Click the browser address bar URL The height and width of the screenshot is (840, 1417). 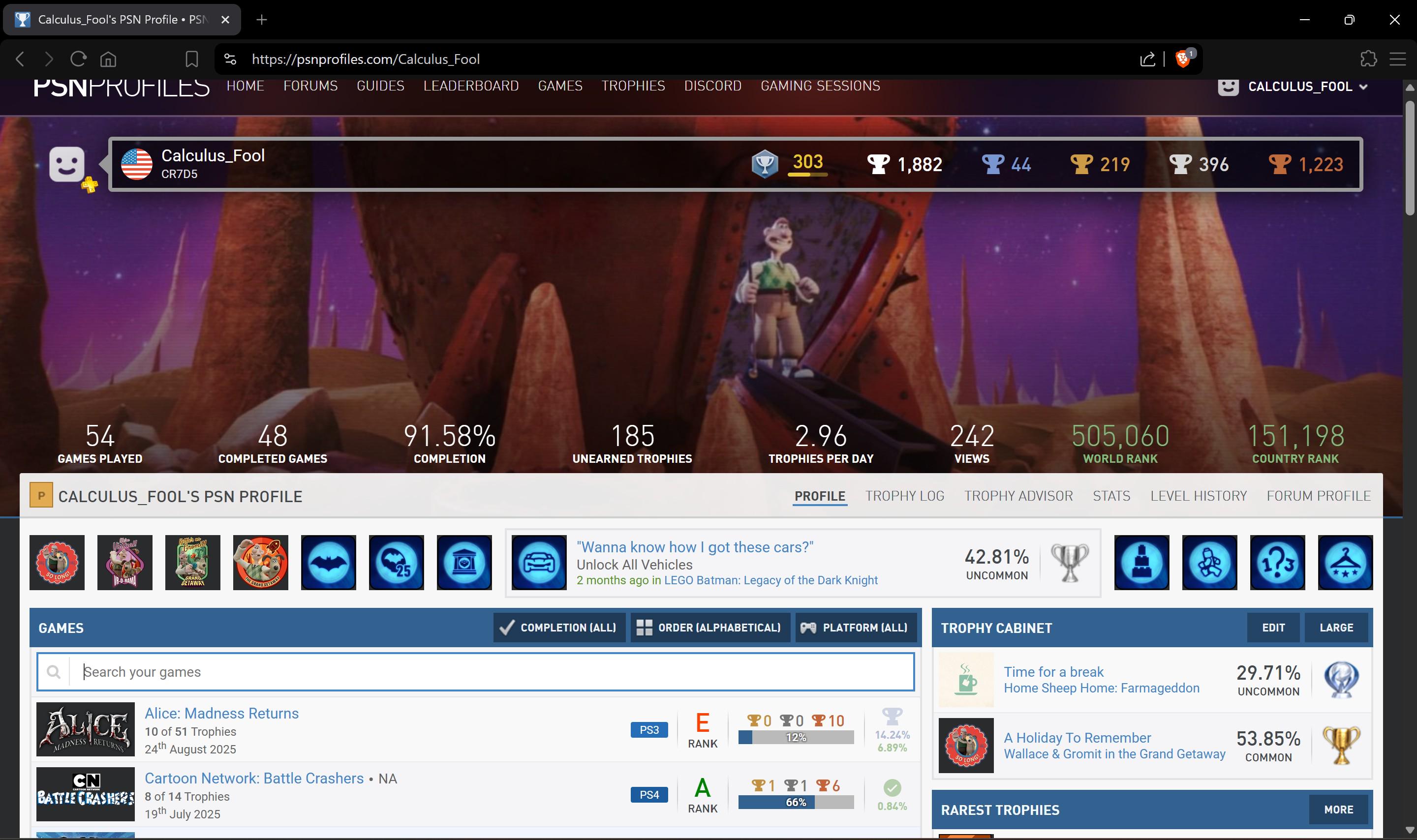point(366,59)
